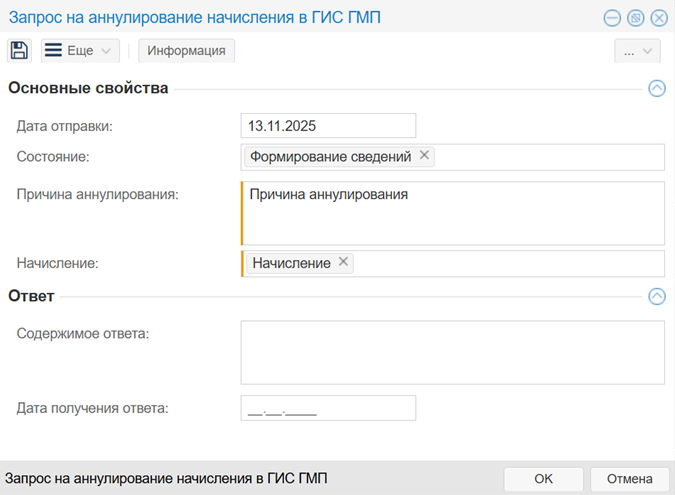Click the Дата отправки date field
Viewport: 675px width, 495px height.
coord(327,126)
